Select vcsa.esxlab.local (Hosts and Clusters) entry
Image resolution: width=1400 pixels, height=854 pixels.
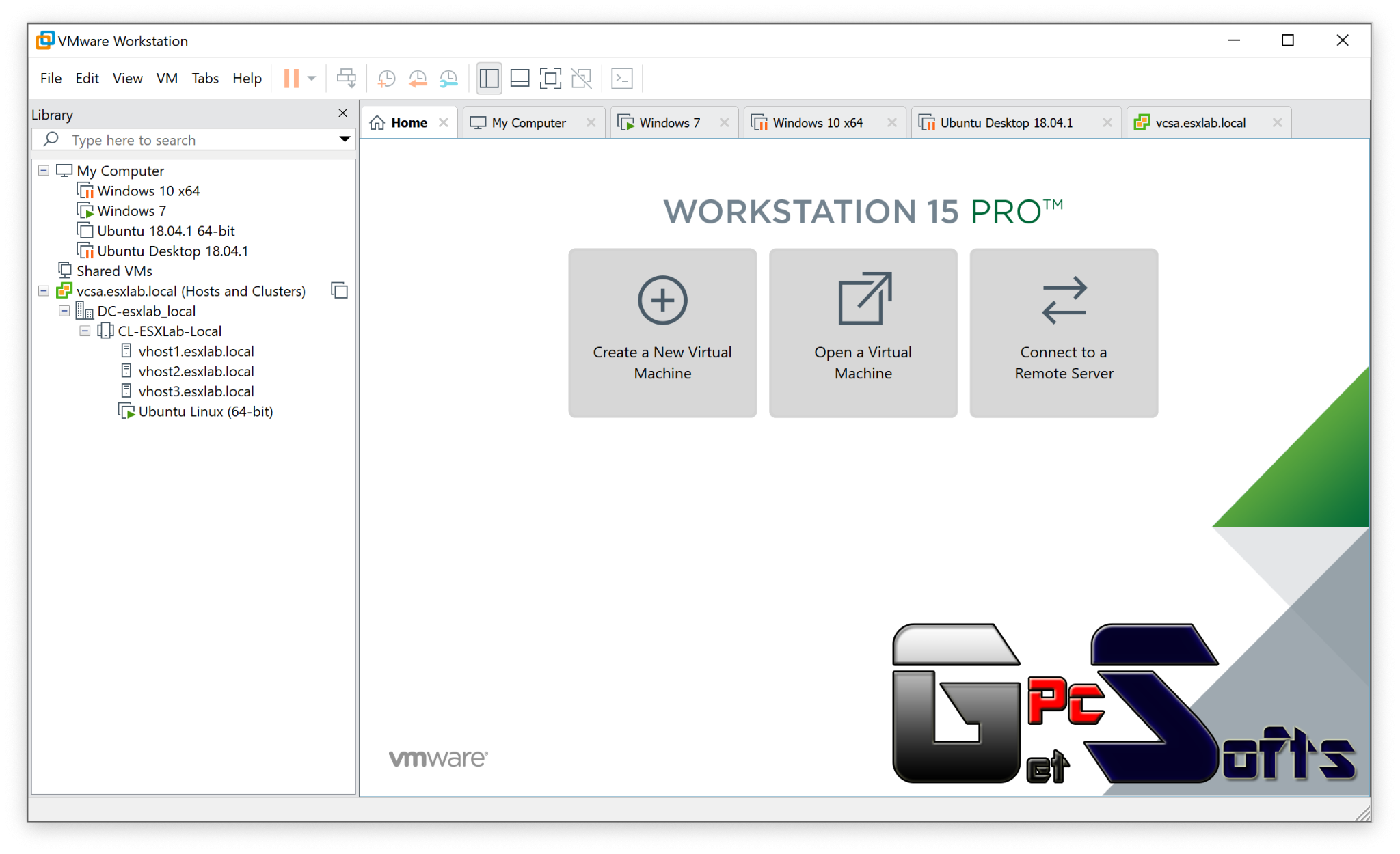tap(191, 291)
